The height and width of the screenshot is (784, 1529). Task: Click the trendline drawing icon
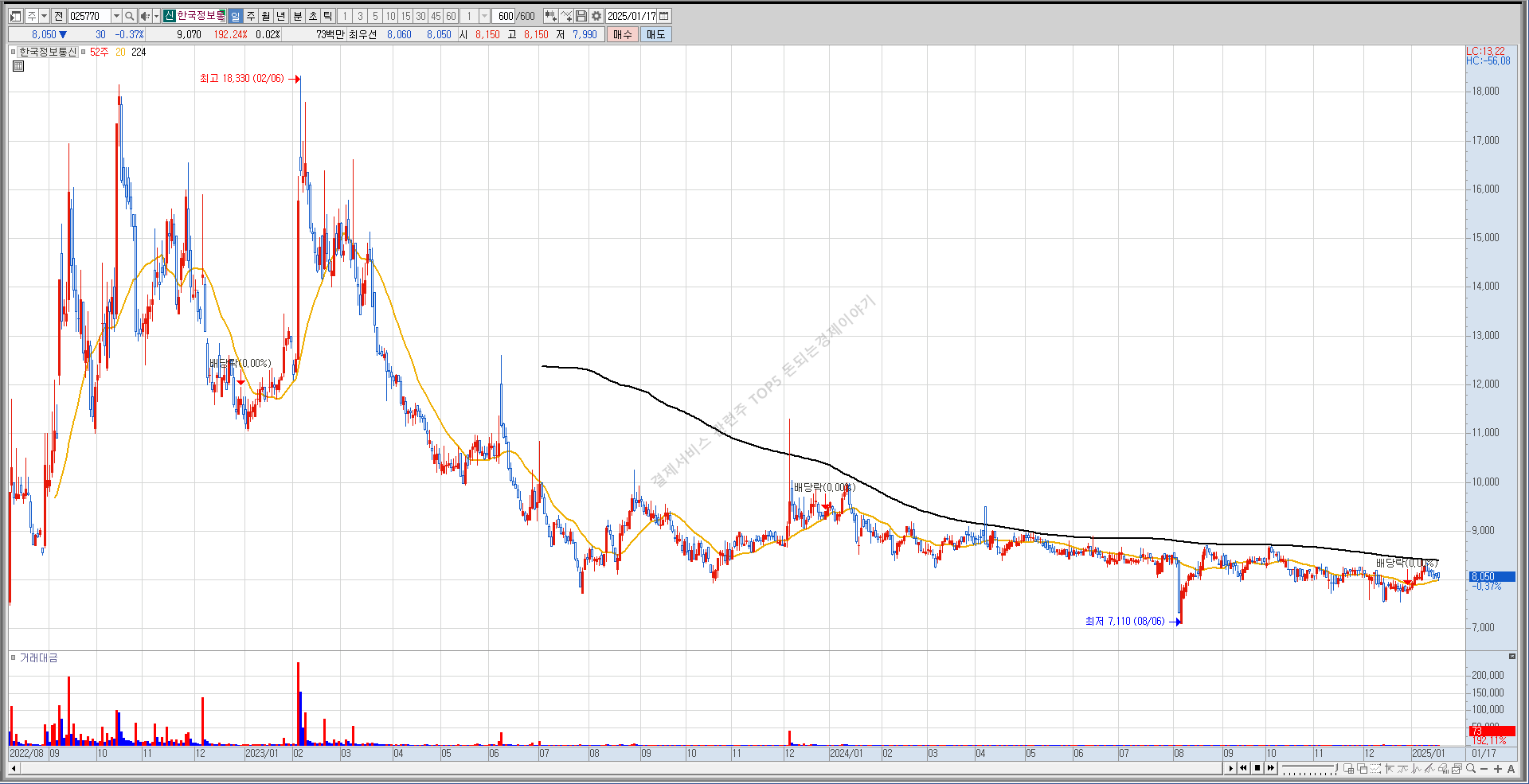tap(1430, 768)
